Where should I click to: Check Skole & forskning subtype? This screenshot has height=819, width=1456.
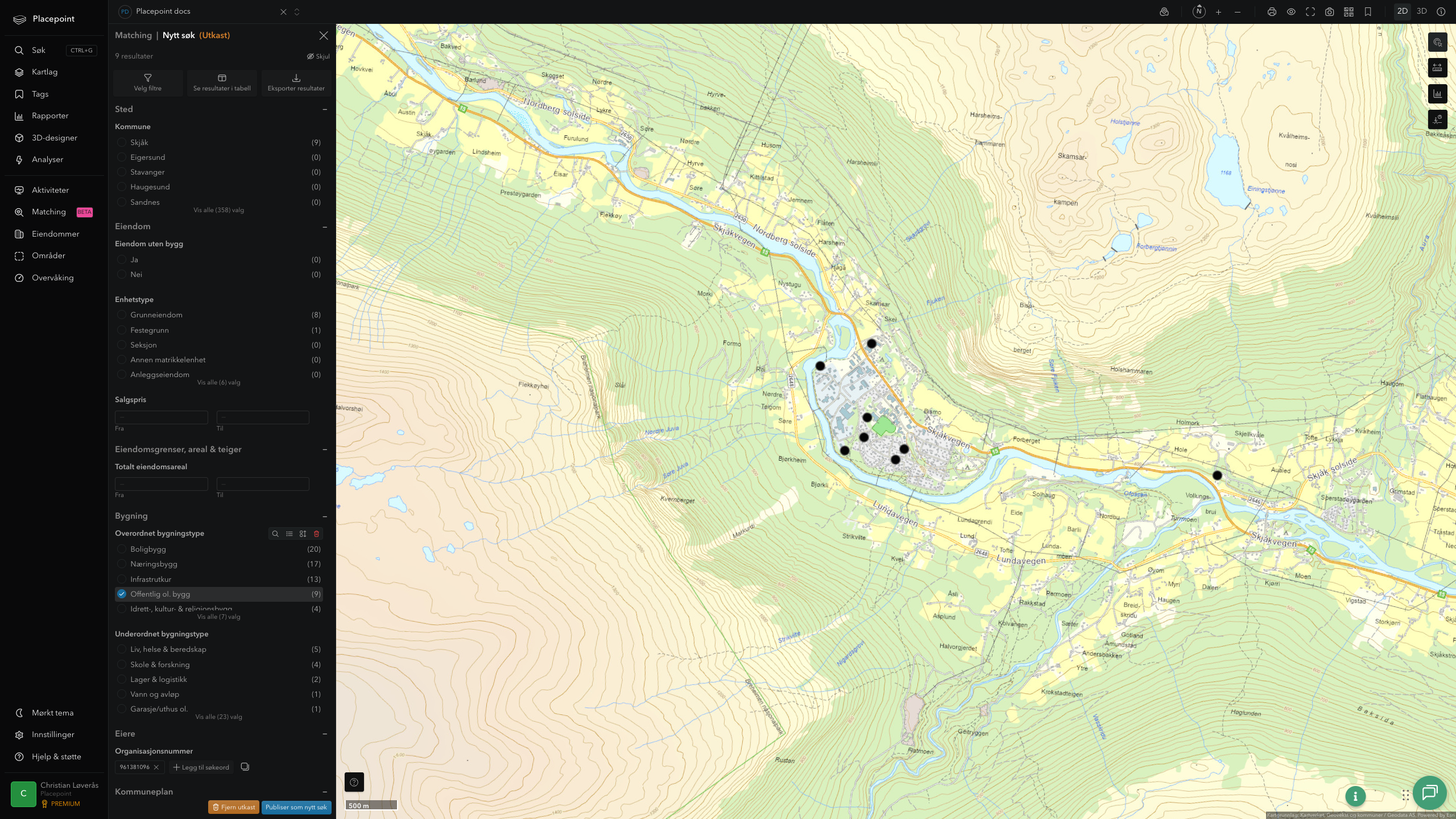pos(219,664)
